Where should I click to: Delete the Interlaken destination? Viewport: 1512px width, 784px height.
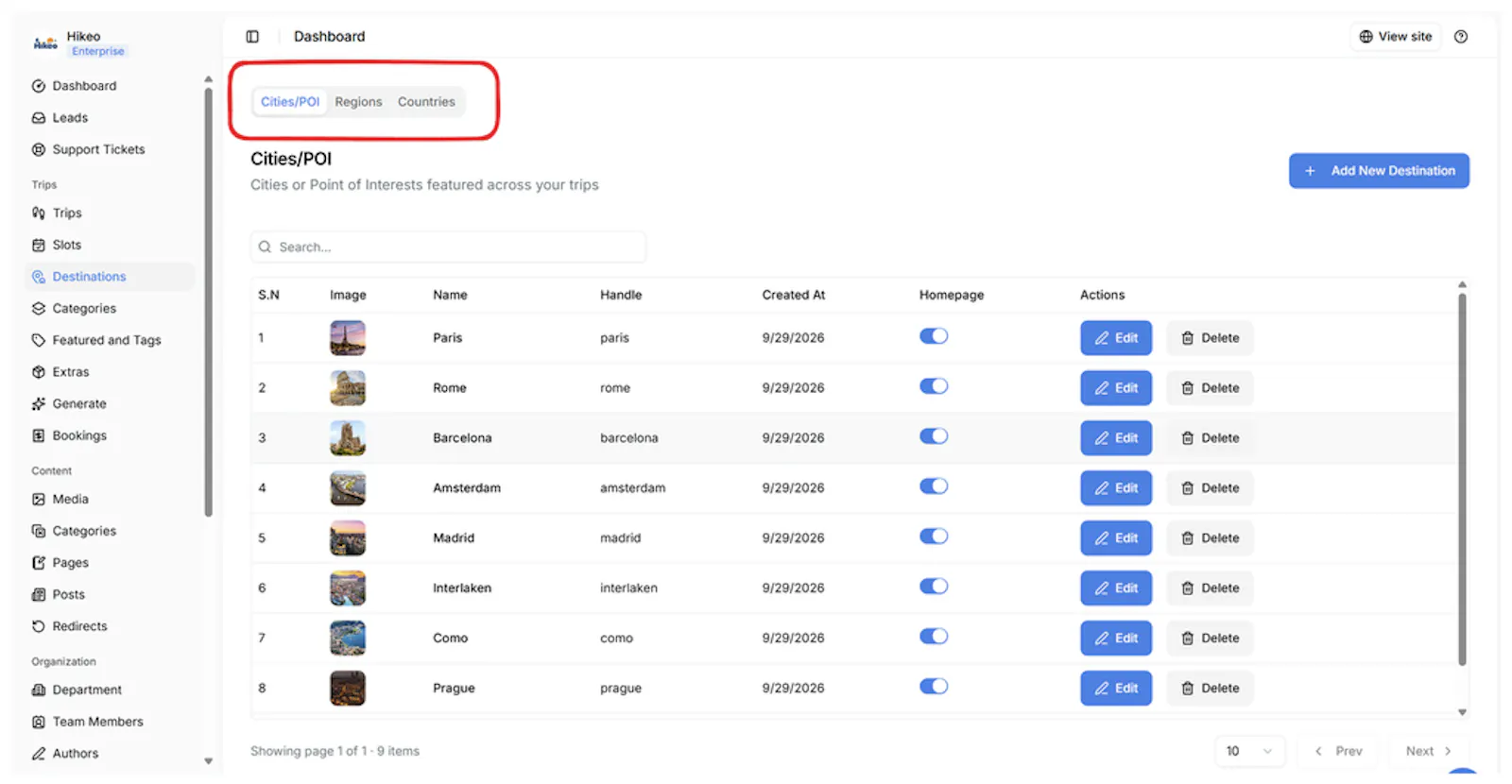(1210, 588)
